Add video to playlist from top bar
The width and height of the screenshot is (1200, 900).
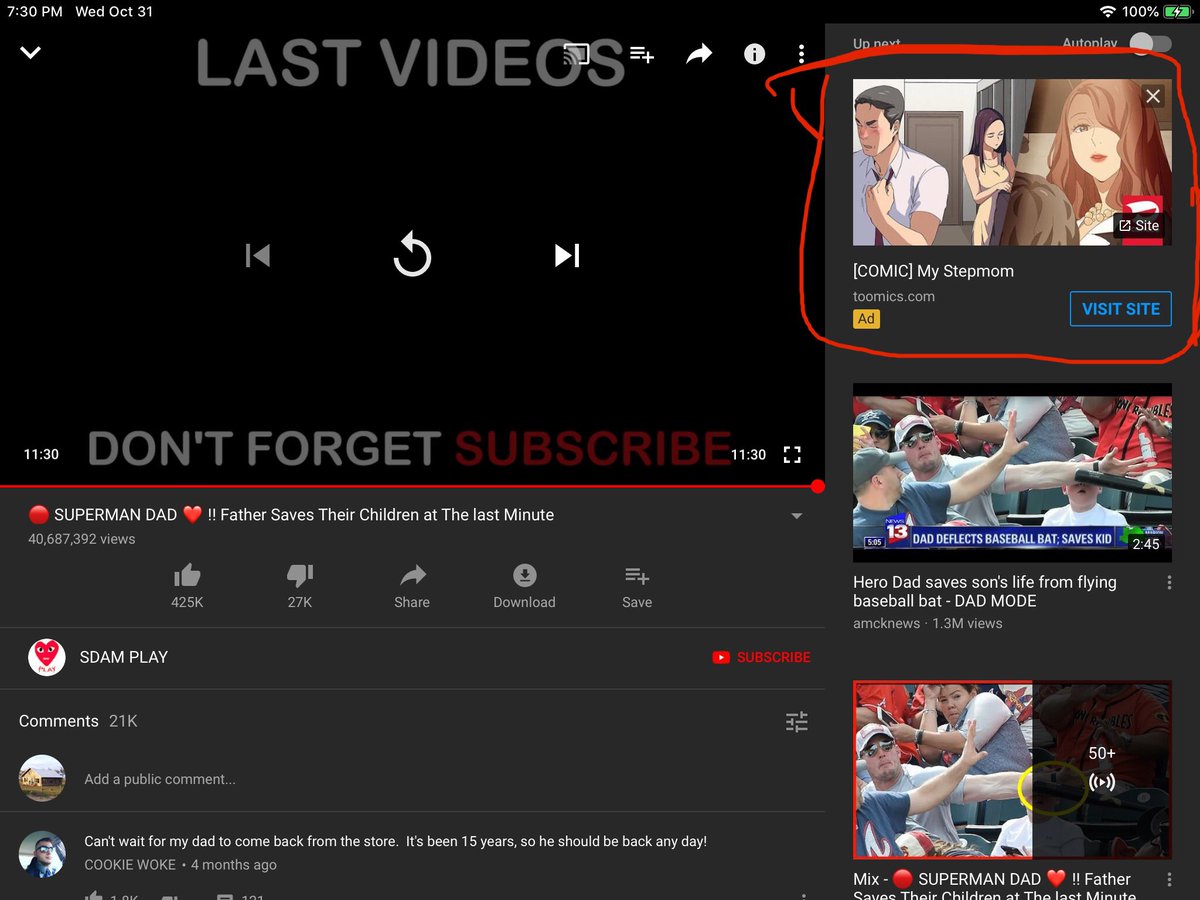pos(641,54)
